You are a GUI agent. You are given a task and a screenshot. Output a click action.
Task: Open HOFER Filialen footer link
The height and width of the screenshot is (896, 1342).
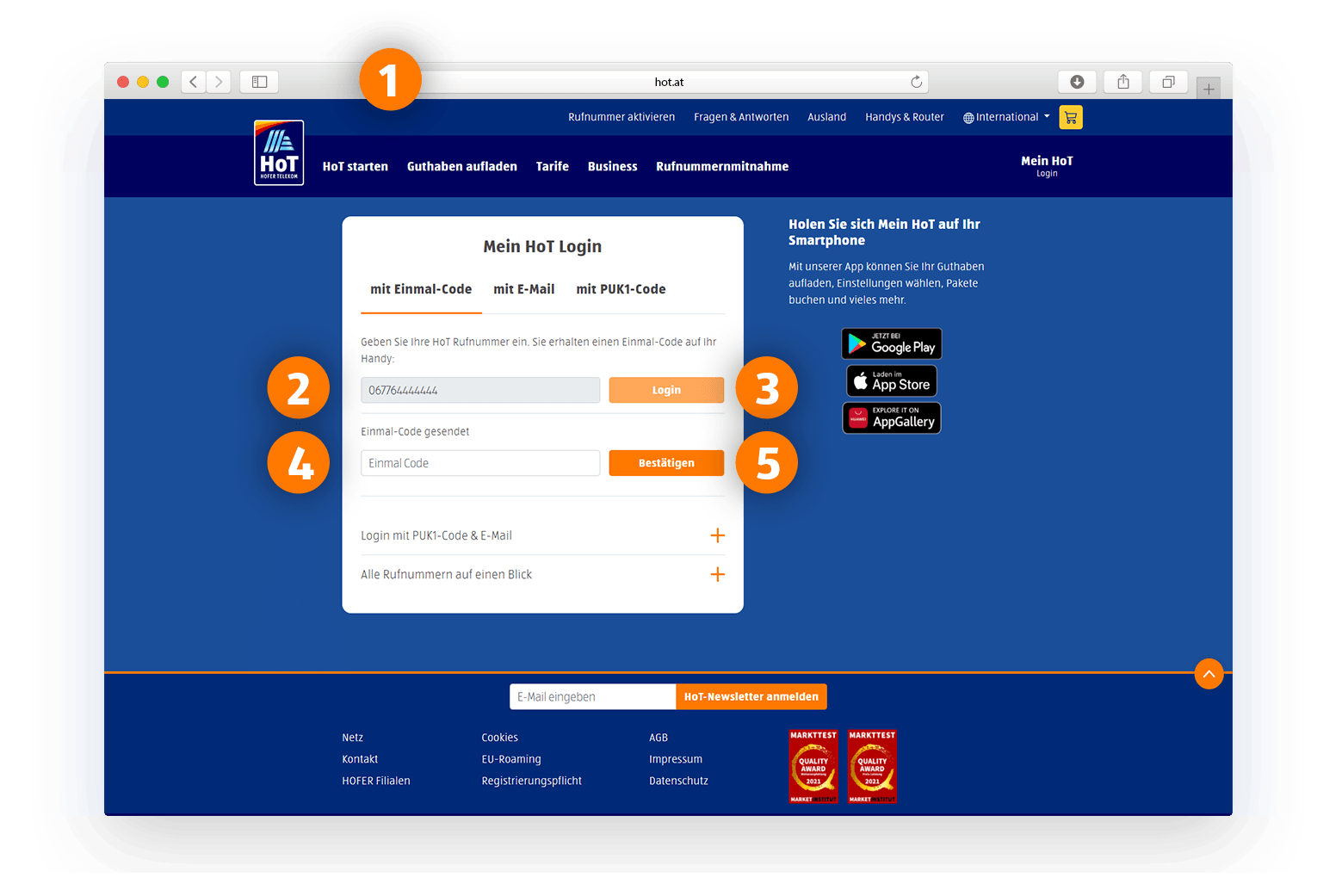pos(376,781)
